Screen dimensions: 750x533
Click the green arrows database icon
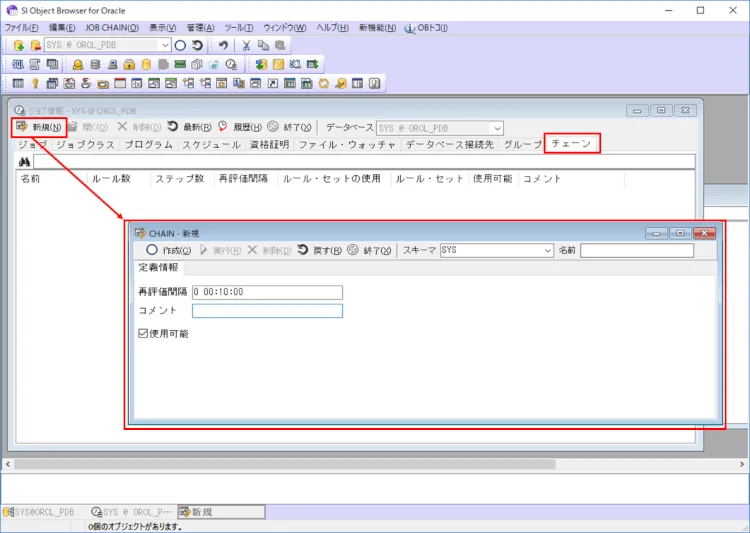[261, 64]
